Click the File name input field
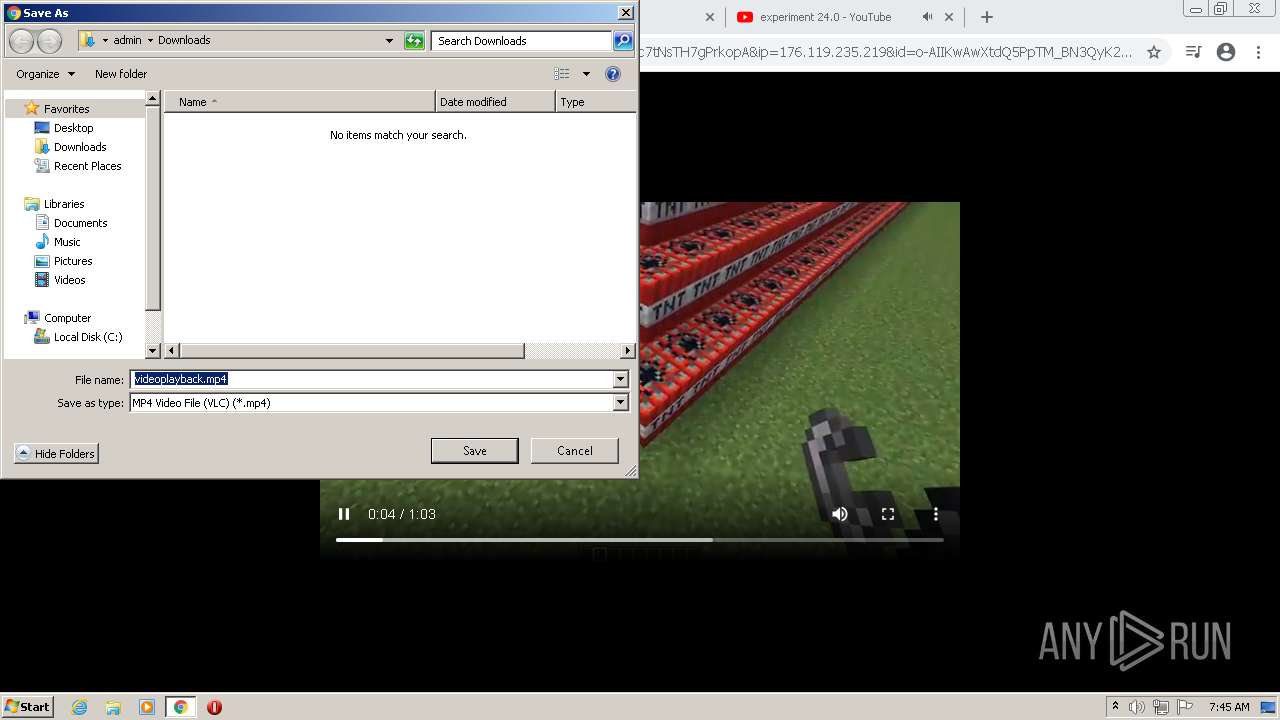This screenshot has height=720, width=1280. pos(372,379)
